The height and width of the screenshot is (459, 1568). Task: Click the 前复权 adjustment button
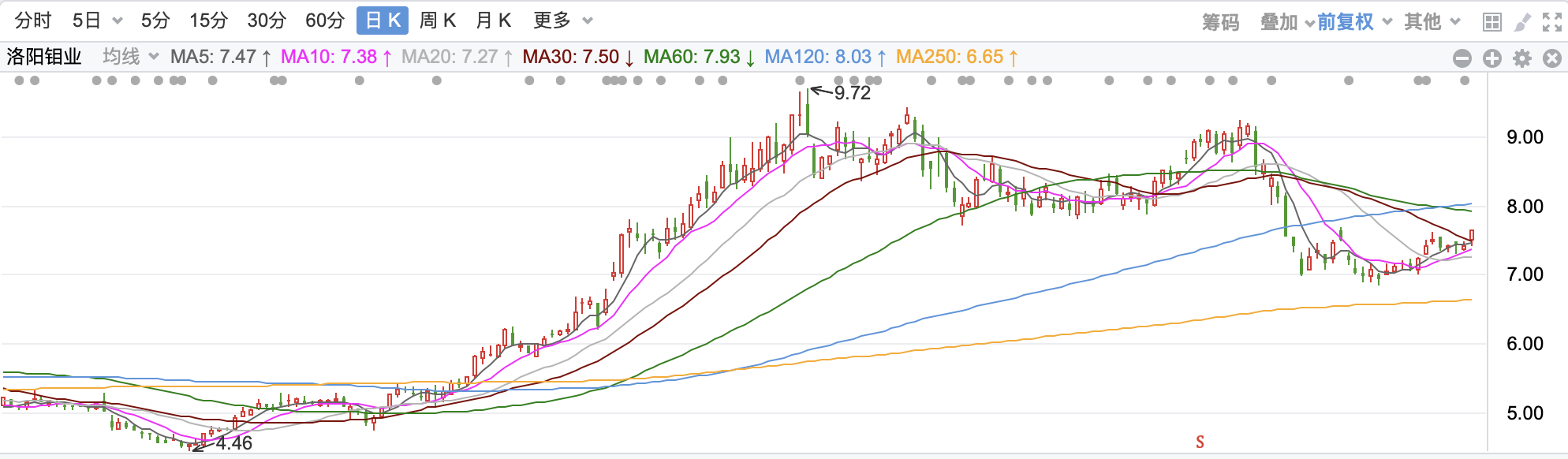pos(1346,22)
